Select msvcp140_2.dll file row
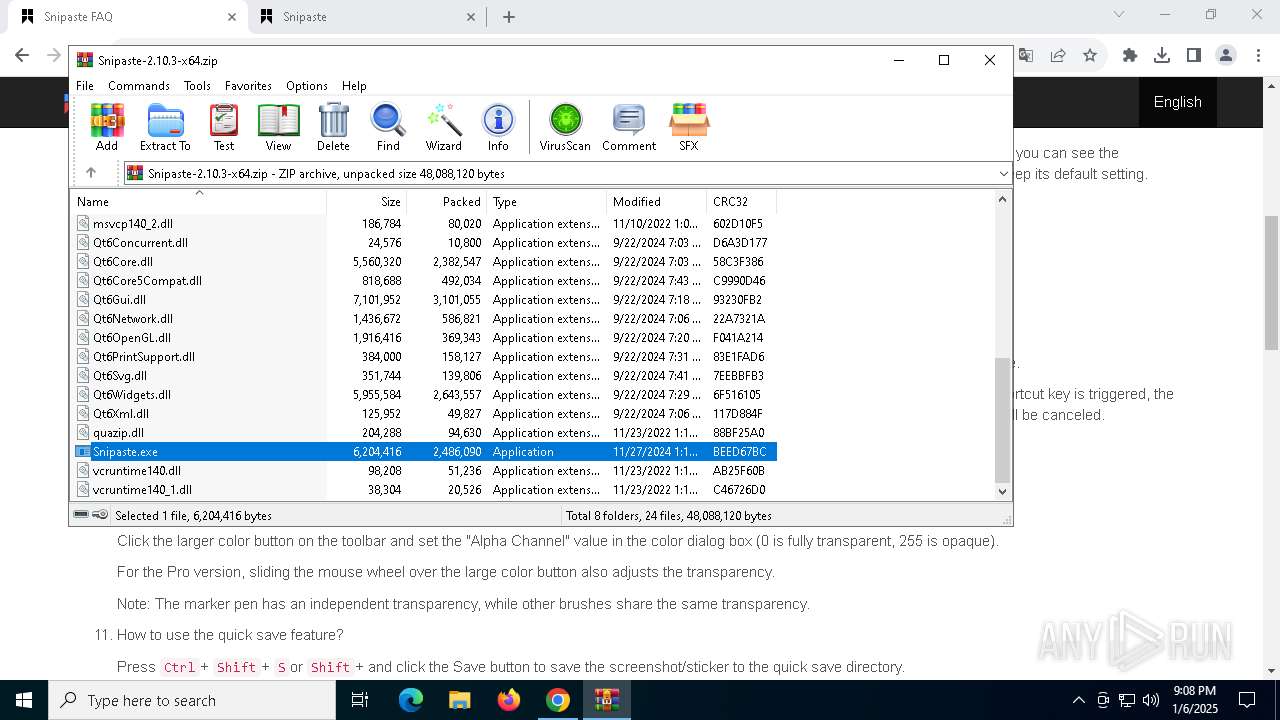The image size is (1280, 720). pos(425,224)
